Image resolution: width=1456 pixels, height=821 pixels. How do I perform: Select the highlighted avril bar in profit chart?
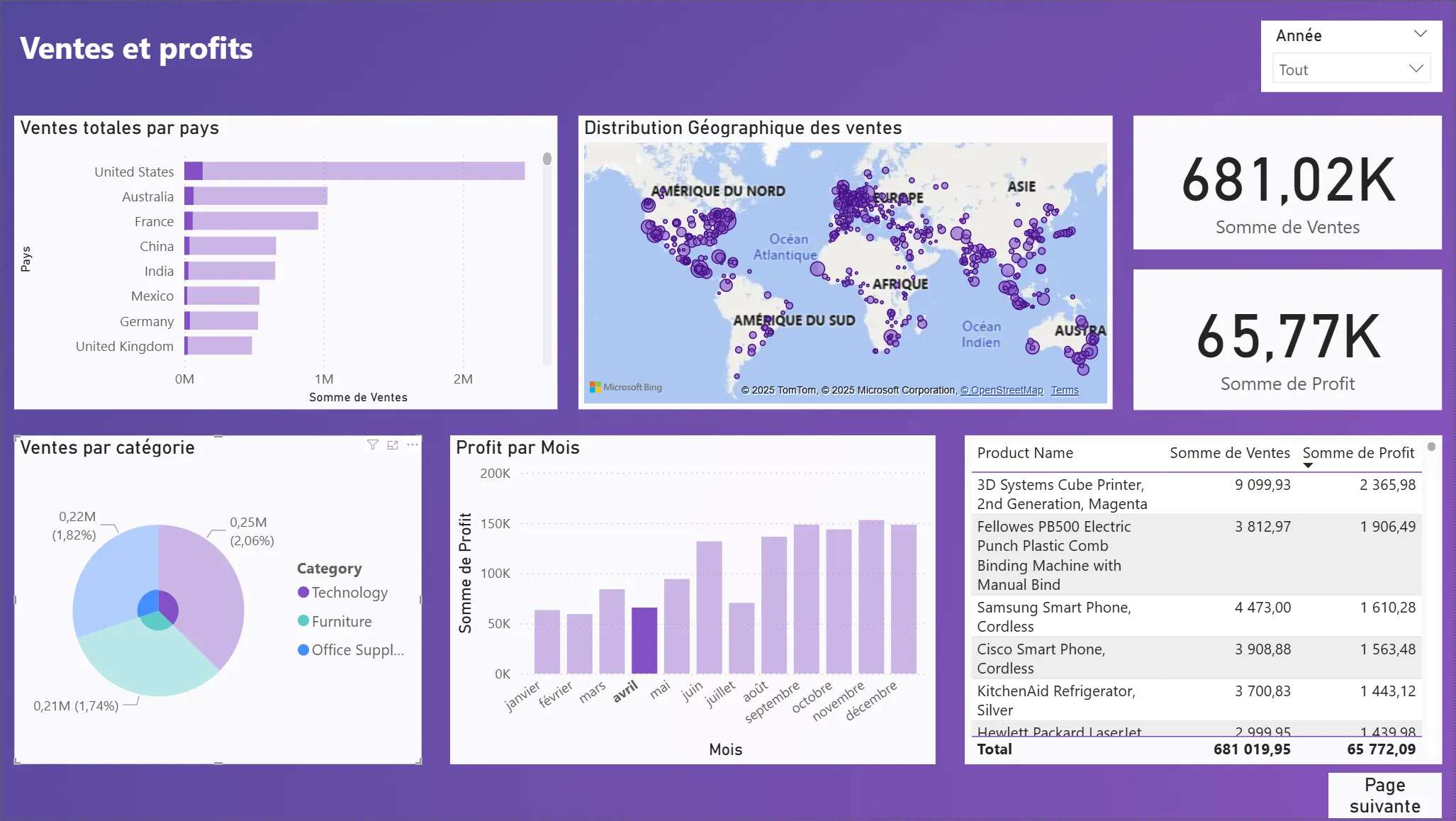pos(644,640)
